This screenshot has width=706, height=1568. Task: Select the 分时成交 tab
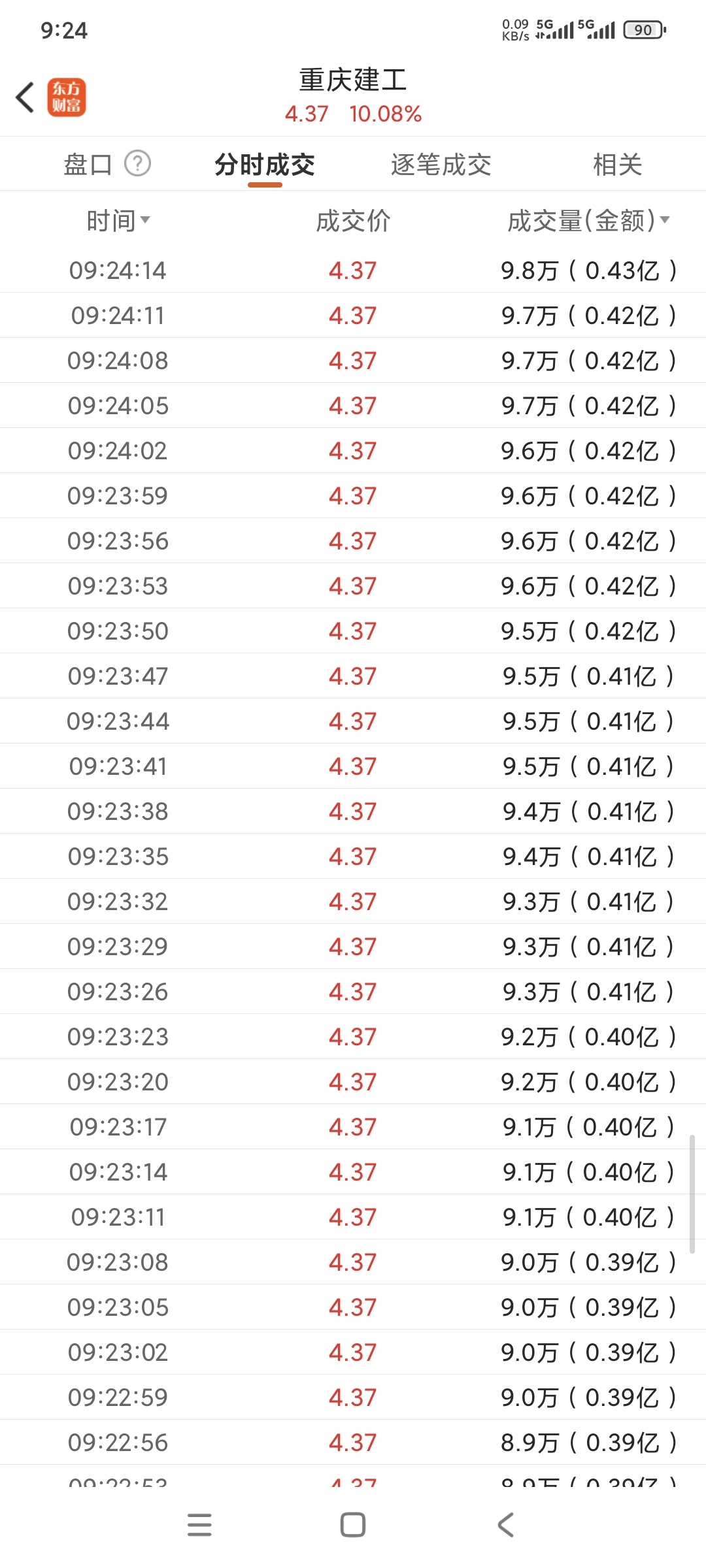click(x=265, y=165)
